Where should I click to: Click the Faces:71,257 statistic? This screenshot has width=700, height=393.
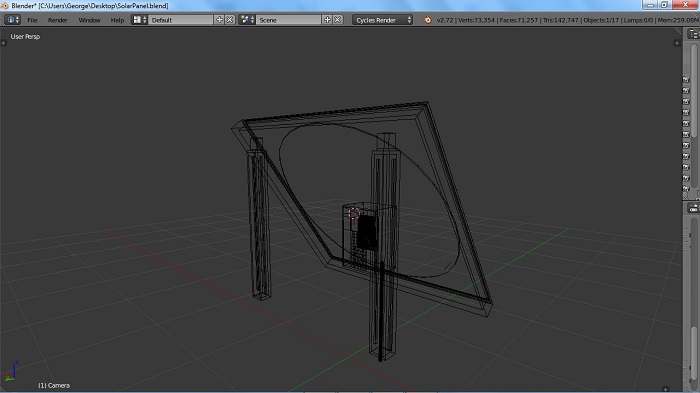pyautogui.click(x=519, y=20)
